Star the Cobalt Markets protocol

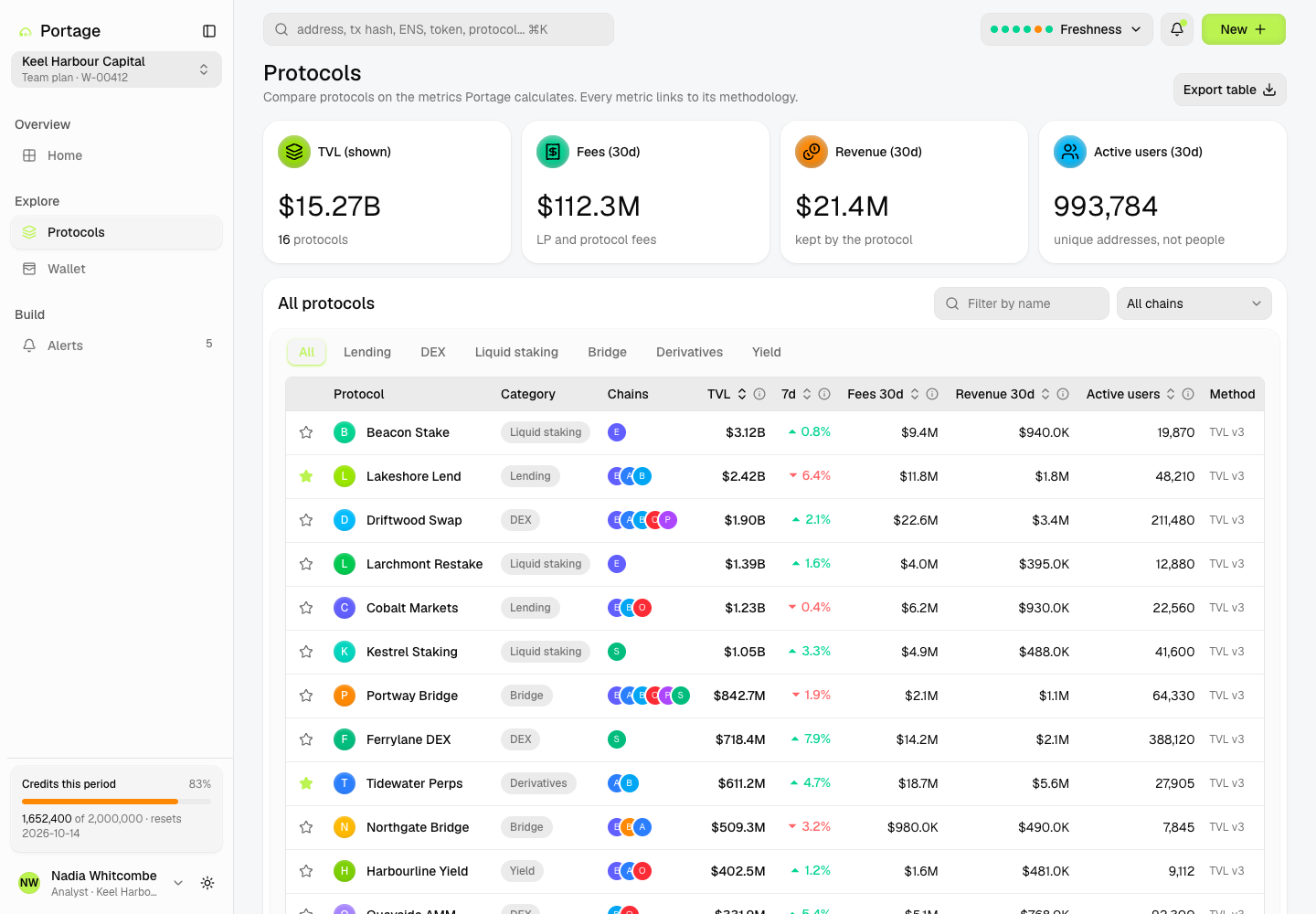coord(306,608)
